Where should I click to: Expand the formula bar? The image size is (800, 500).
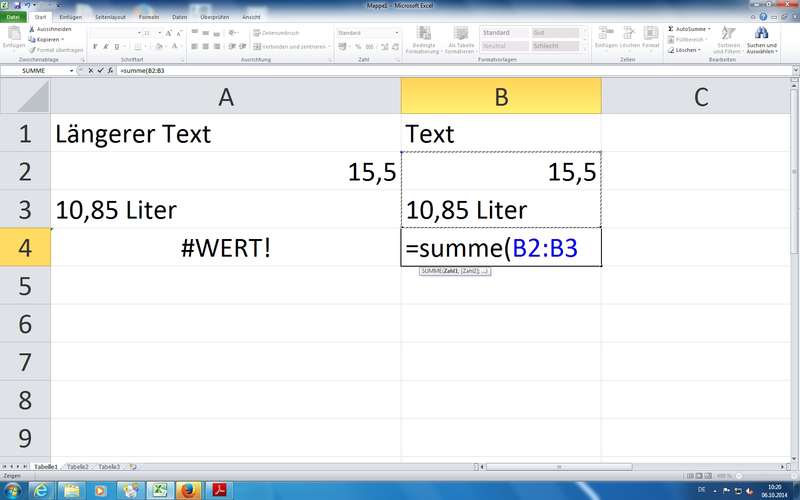pos(795,70)
